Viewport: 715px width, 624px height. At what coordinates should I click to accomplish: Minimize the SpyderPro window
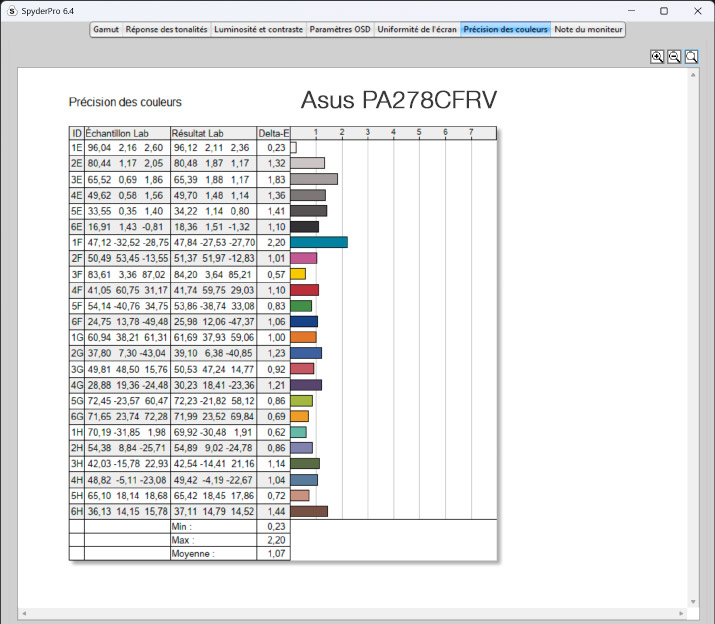click(631, 11)
